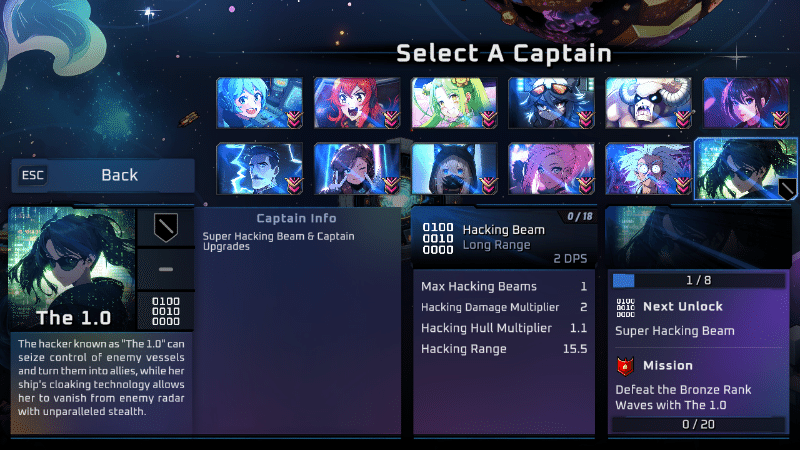Image resolution: width=800 pixels, height=450 pixels.
Task: Click the 1 / 8 unlock progress bar
Action: [x=698, y=281]
